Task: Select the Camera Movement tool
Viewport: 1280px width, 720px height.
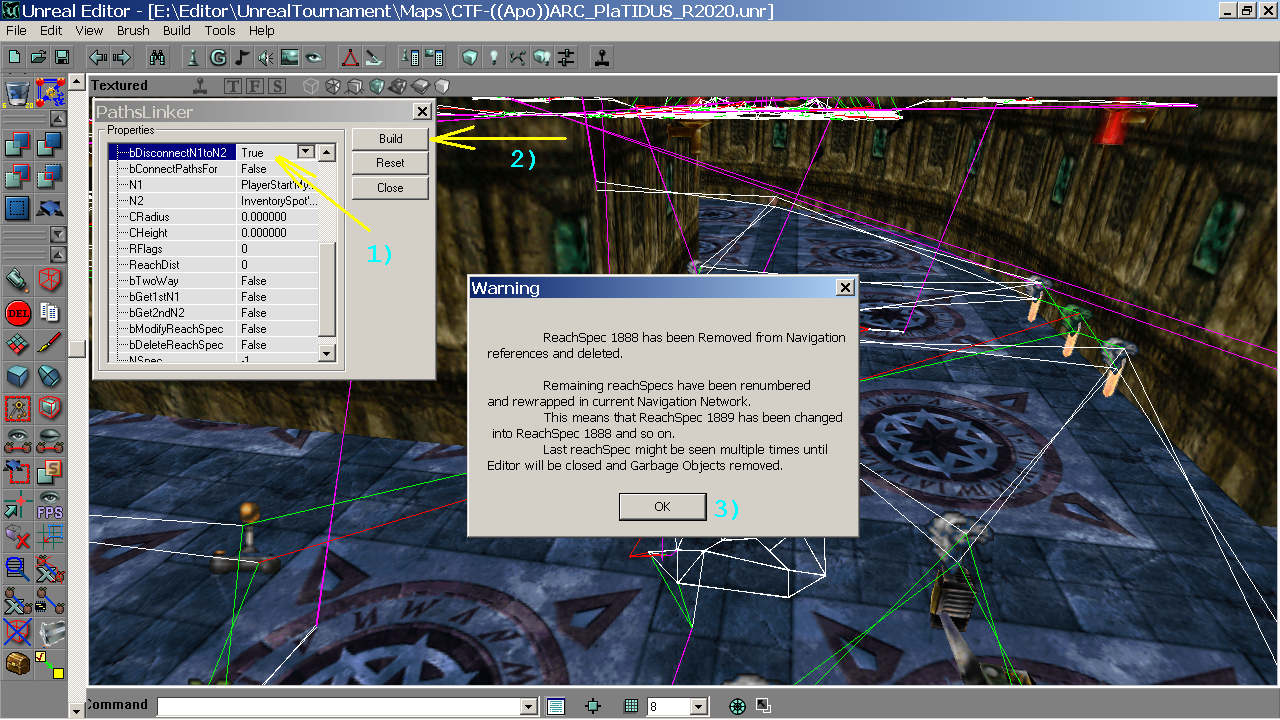Action: click(x=17, y=279)
